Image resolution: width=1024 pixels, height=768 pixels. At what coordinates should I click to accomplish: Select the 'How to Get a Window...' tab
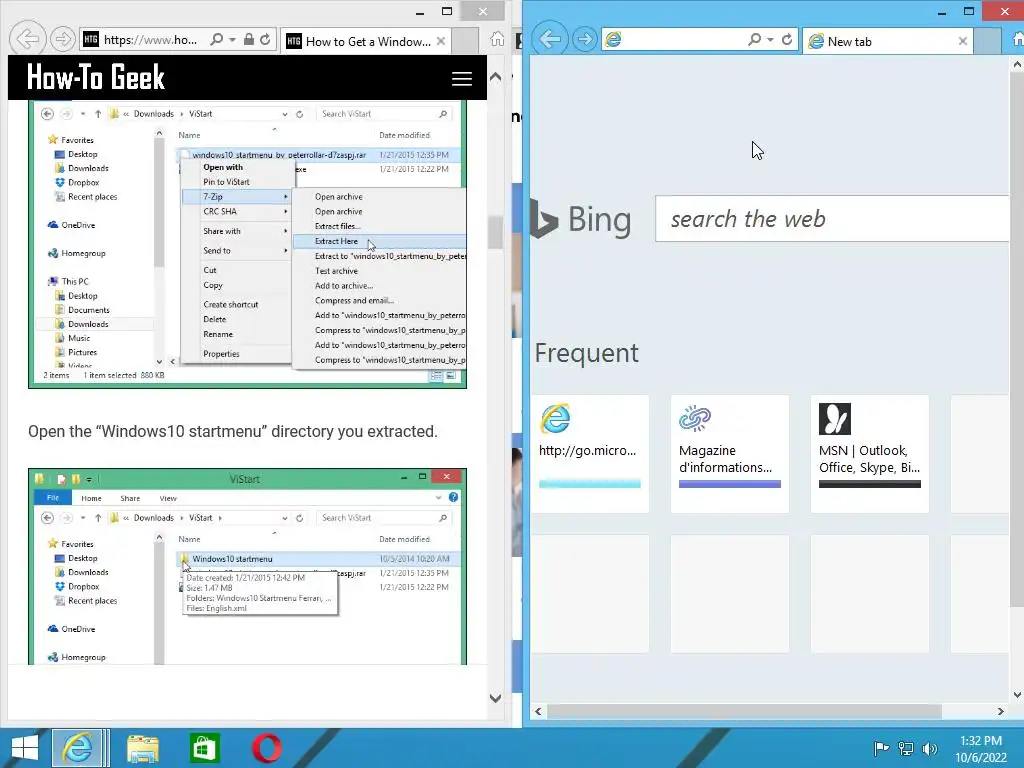pyautogui.click(x=365, y=41)
